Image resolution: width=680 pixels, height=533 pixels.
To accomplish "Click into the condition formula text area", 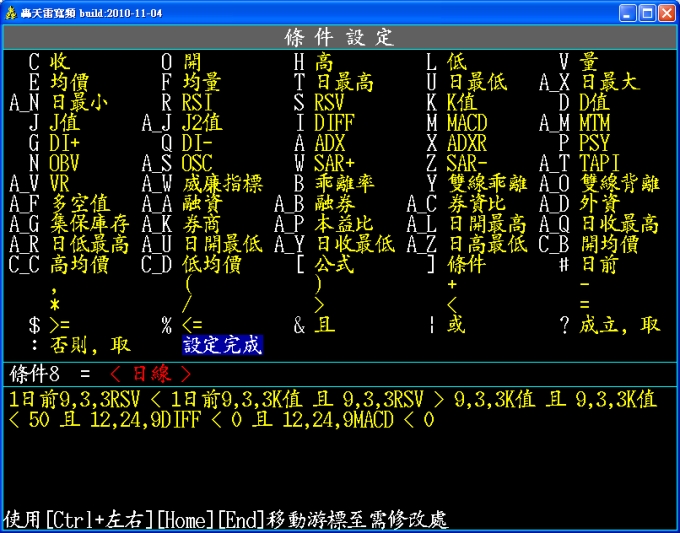I will point(340,446).
